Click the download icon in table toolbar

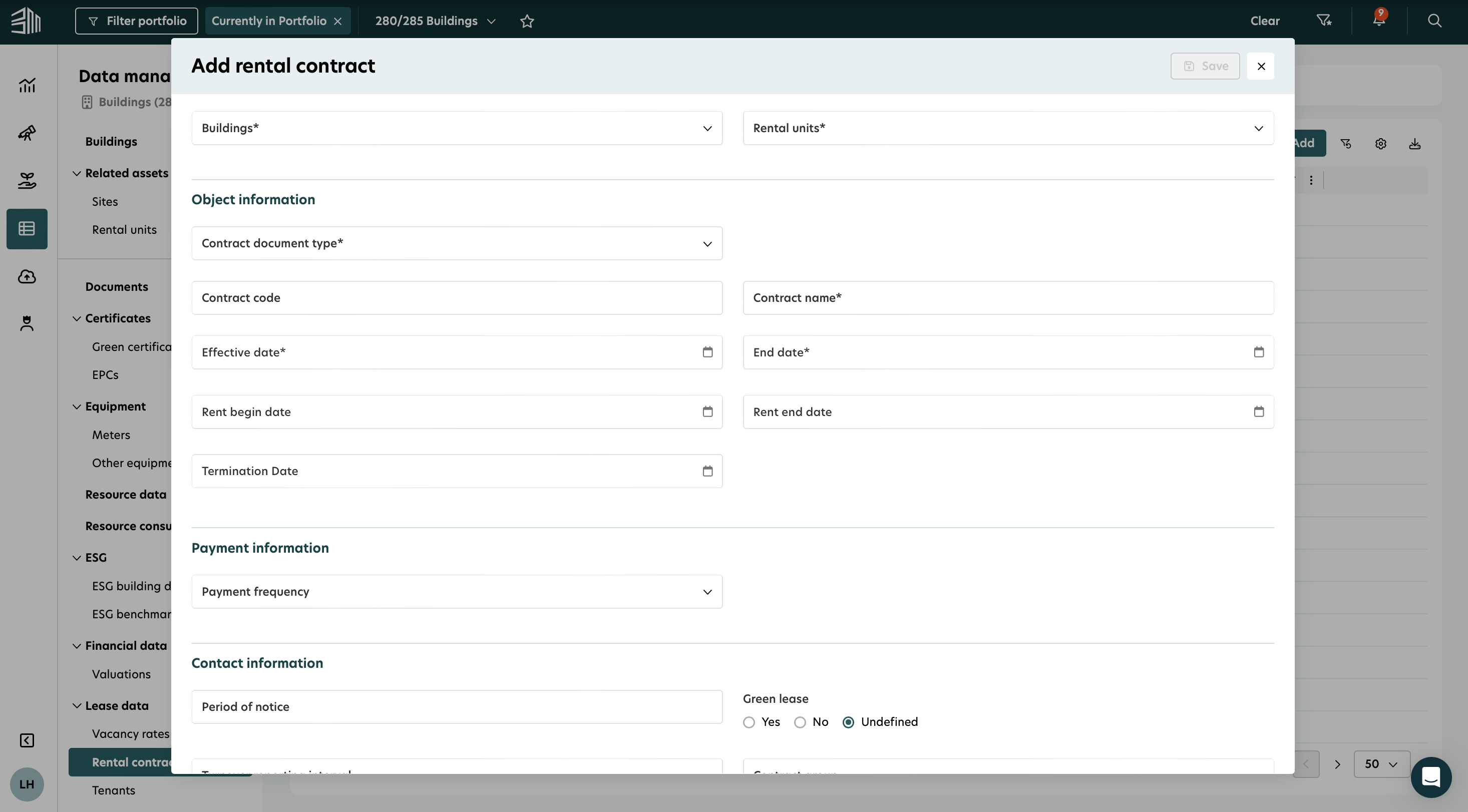click(x=1414, y=144)
